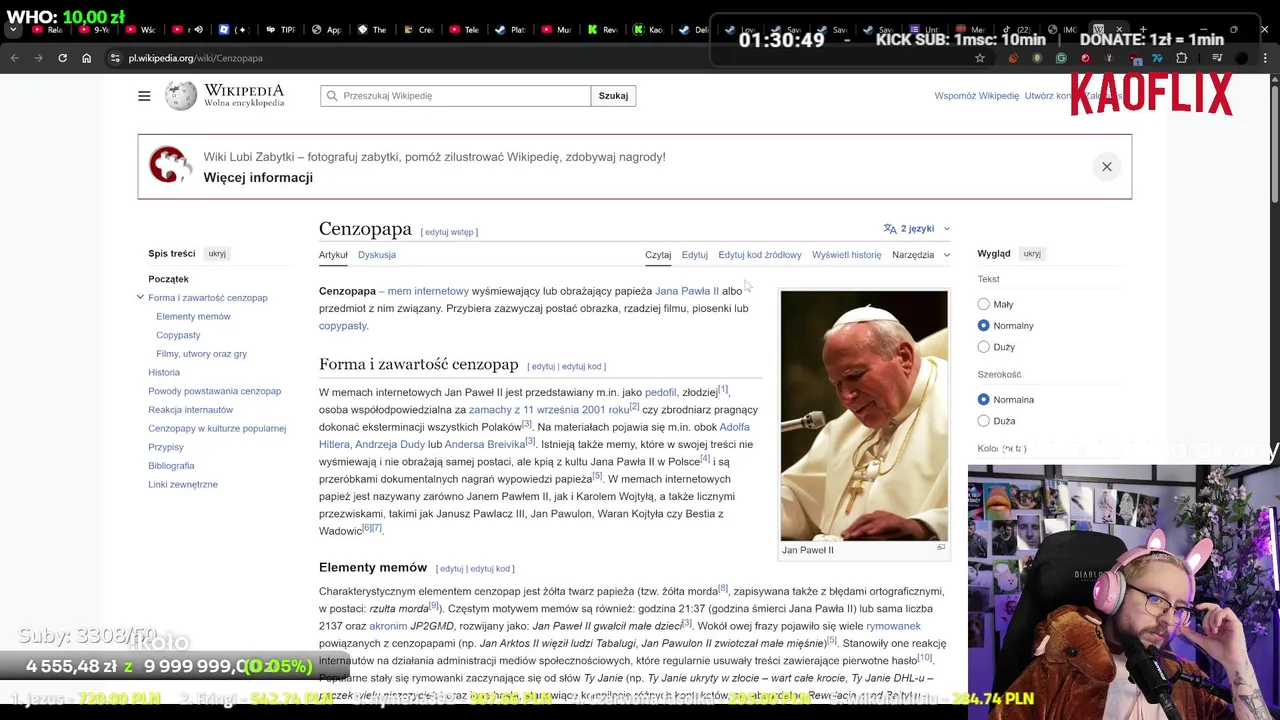This screenshot has height=720, width=1280.
Task: Select the Normalny text size option
Action: pyautogui.click(x=984, y=325)
